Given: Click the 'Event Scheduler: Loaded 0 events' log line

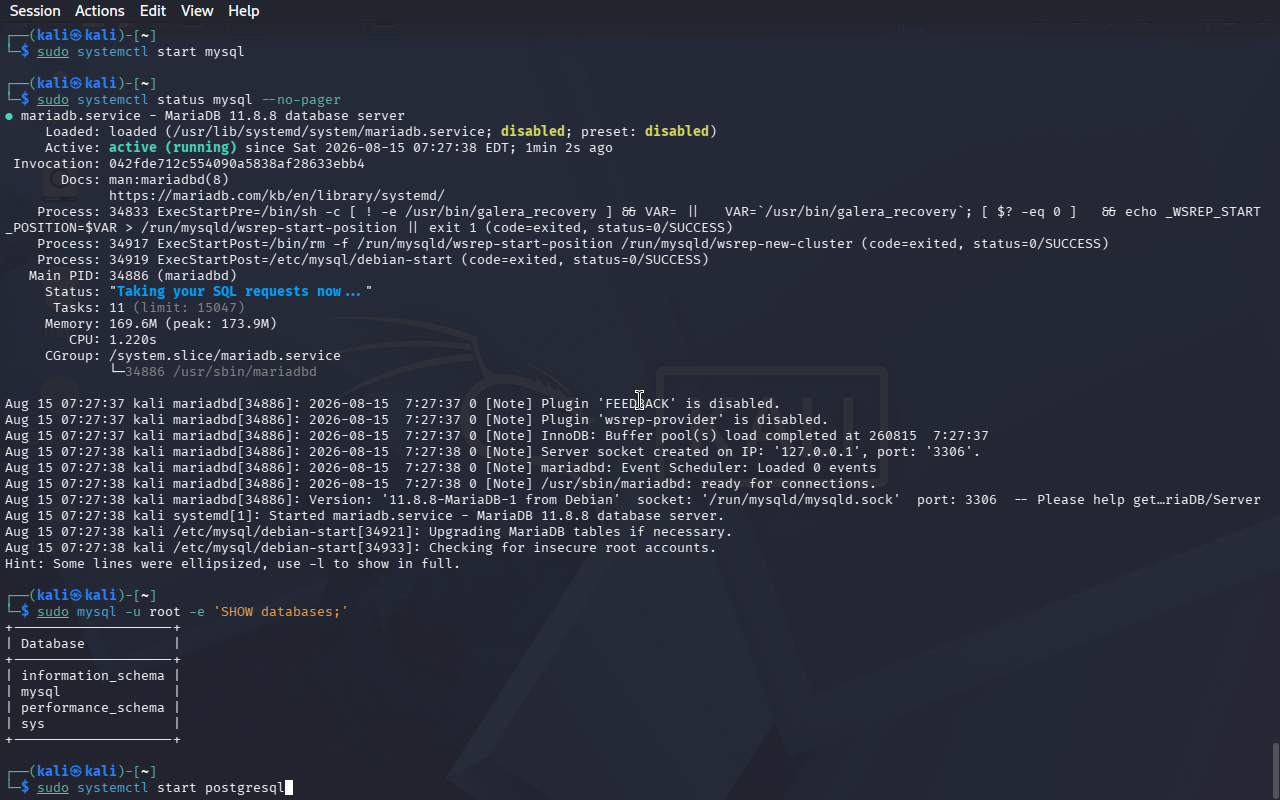Looking at the screenshot, I should pyautogui.click(x=441, y=468).
